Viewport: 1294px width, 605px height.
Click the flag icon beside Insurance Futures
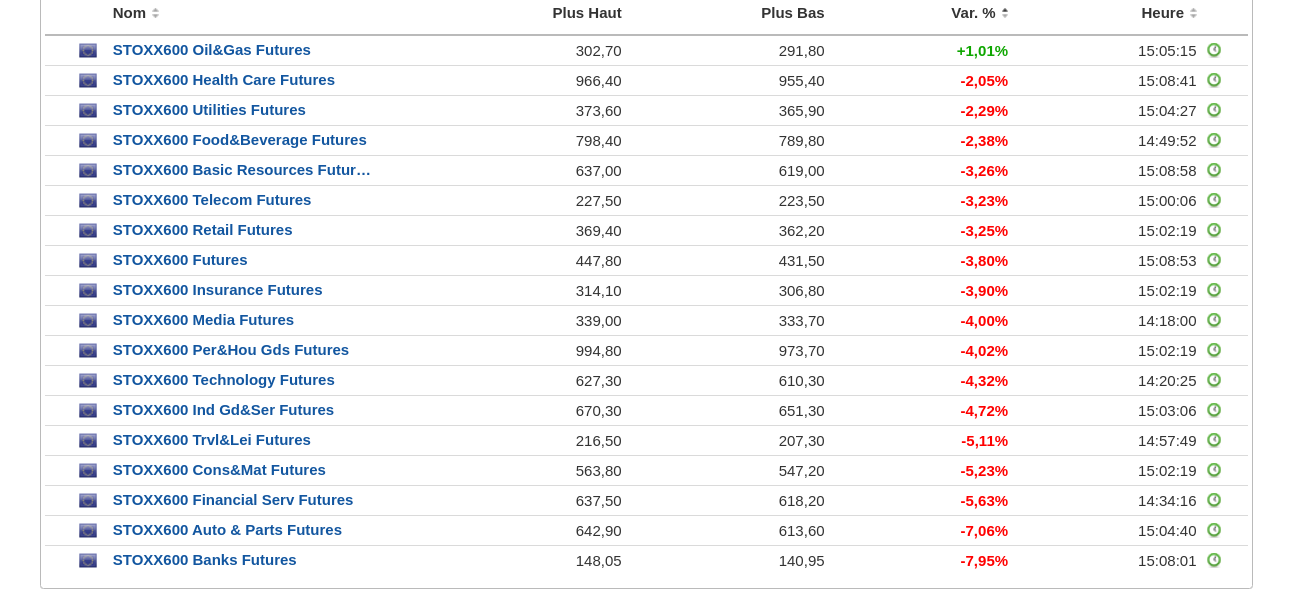[88, 290]
